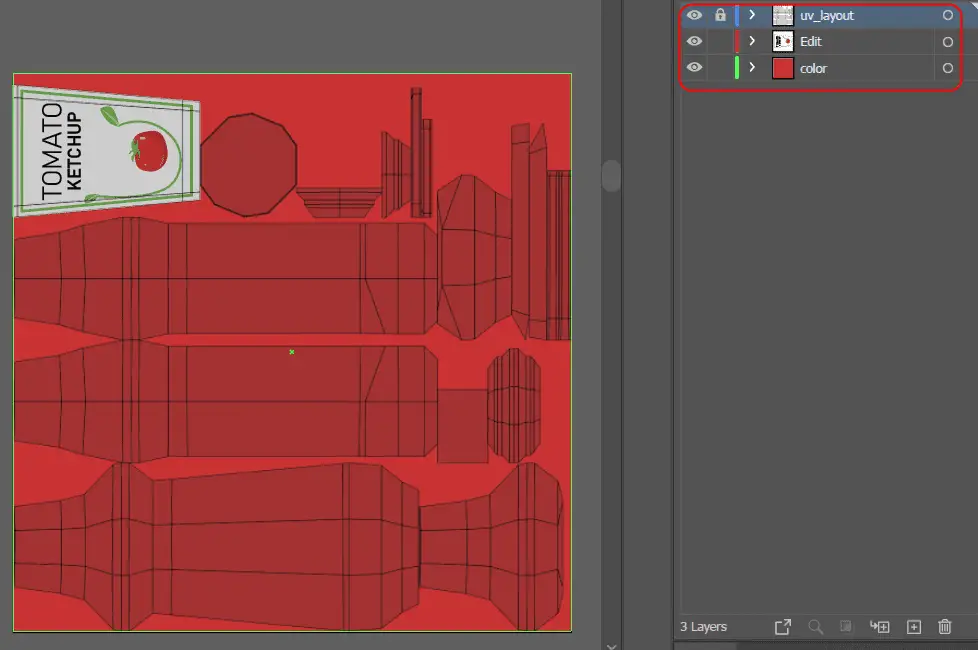Click the green artboard center point marker

pyautogui.click(x=292, y=352)
